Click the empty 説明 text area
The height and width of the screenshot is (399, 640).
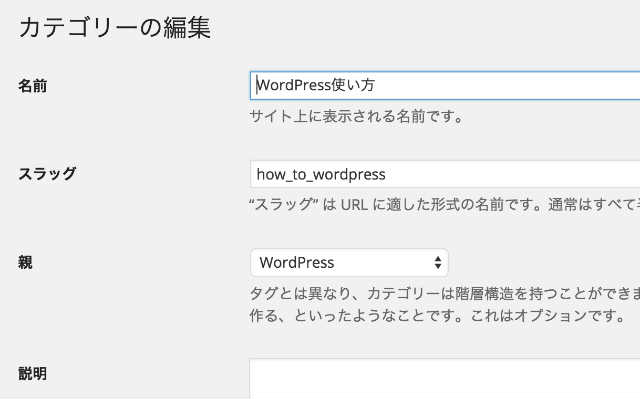tap(445, 379)
